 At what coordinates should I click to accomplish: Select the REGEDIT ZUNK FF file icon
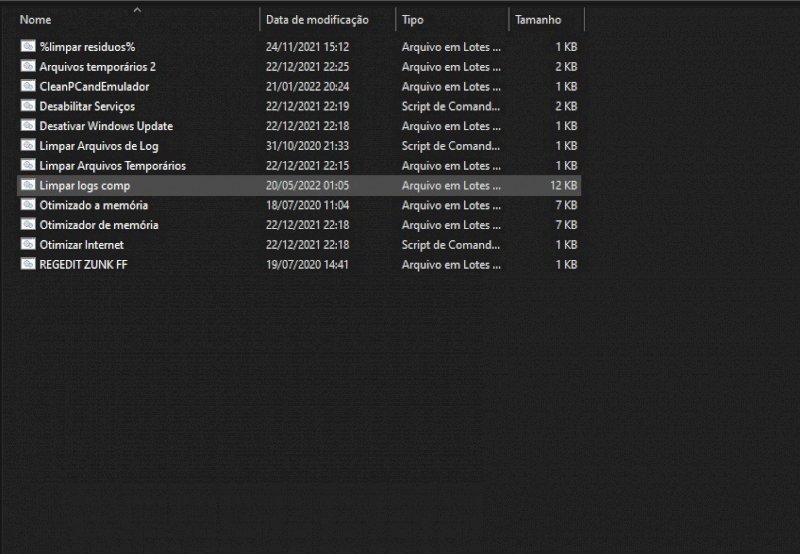pos(28,265)
